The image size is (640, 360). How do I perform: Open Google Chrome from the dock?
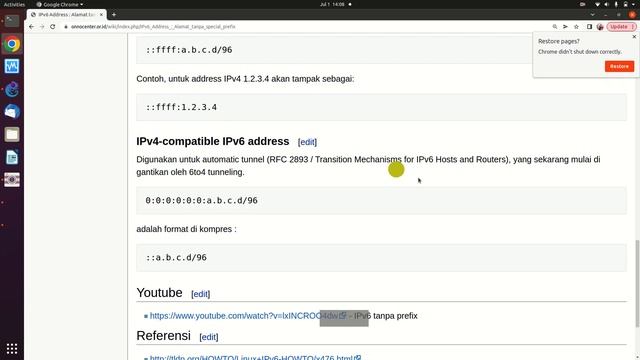pos(12,44)
